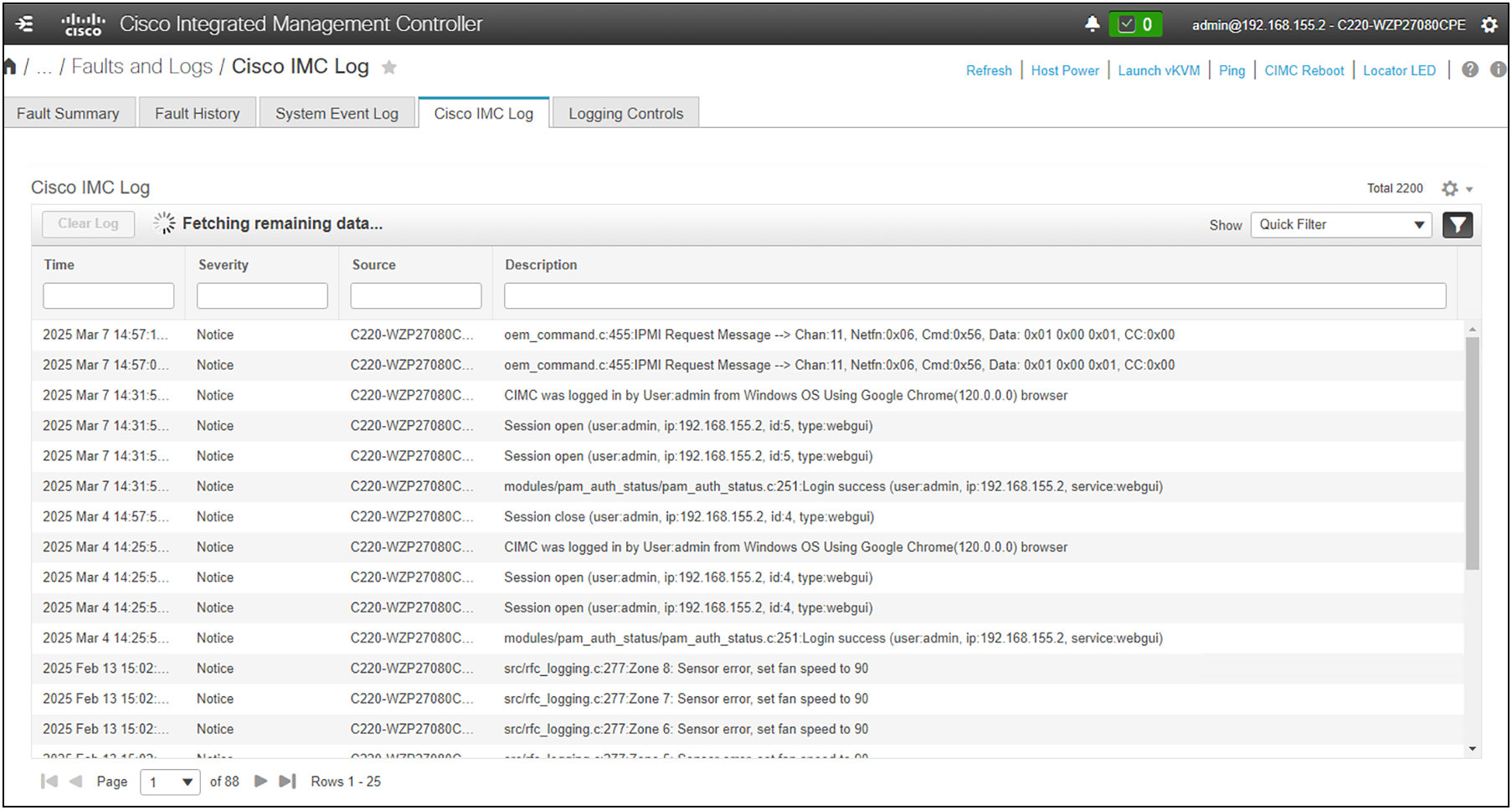Open the alarm bell notifications
The image size is (1512, 810).
click(x=1092, y=24)
